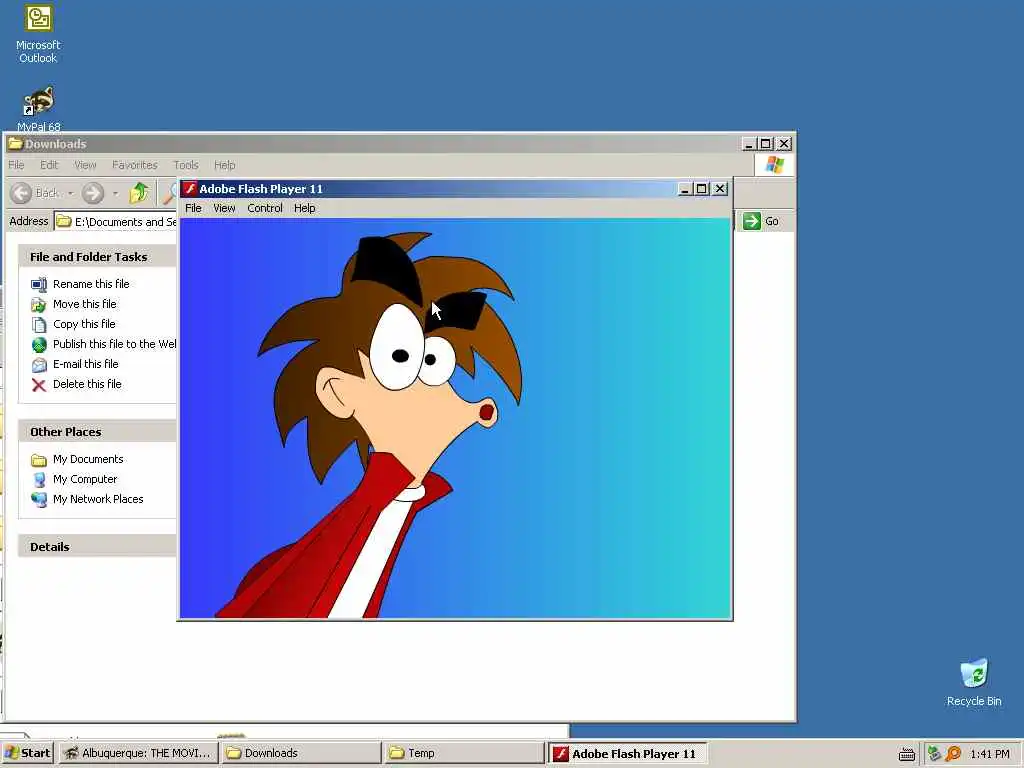Click the keyboard icon in system tray

[906, 754]
